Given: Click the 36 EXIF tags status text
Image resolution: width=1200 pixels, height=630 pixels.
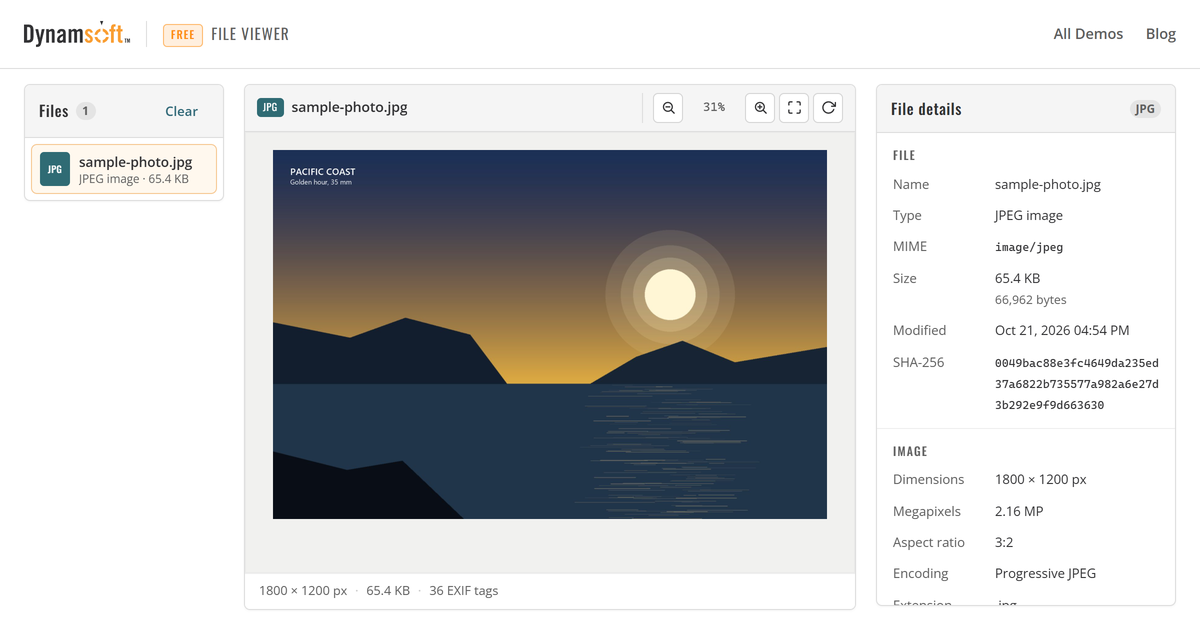Looking at the screenshot, I should [464, 591].
